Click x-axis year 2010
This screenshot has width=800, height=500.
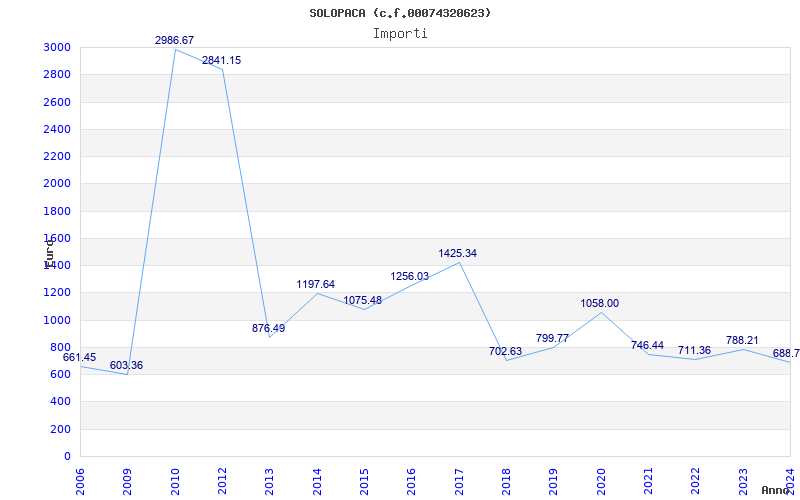[x=175, y=482]
